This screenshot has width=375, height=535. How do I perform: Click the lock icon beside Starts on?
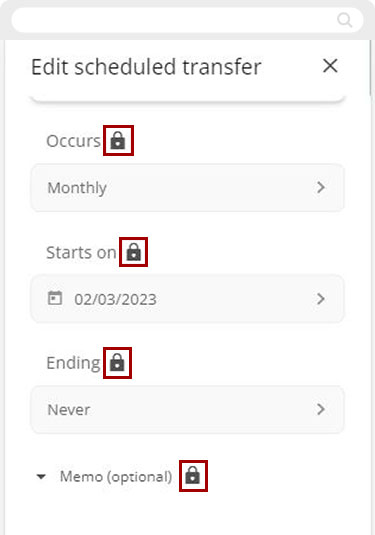pyautogui.click(x=133, y=252)
